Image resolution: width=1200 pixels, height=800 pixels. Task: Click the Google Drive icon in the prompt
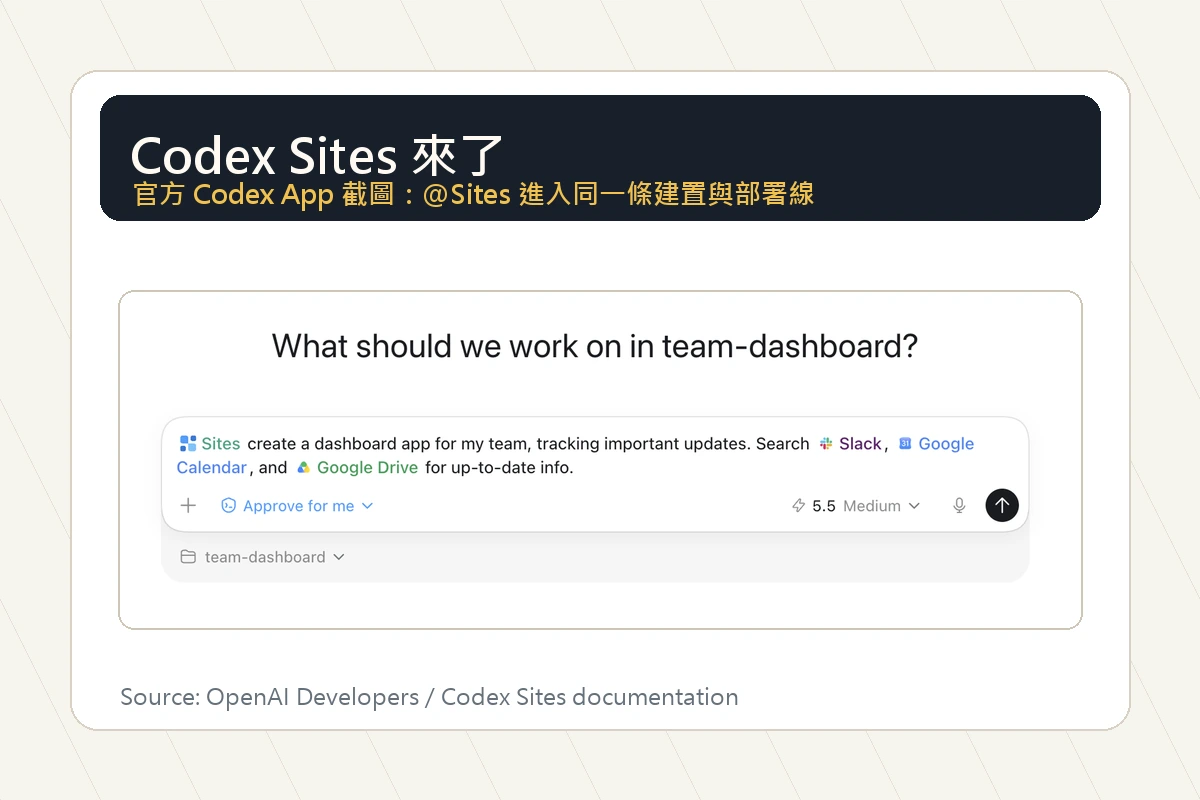(x=303, y=468)
